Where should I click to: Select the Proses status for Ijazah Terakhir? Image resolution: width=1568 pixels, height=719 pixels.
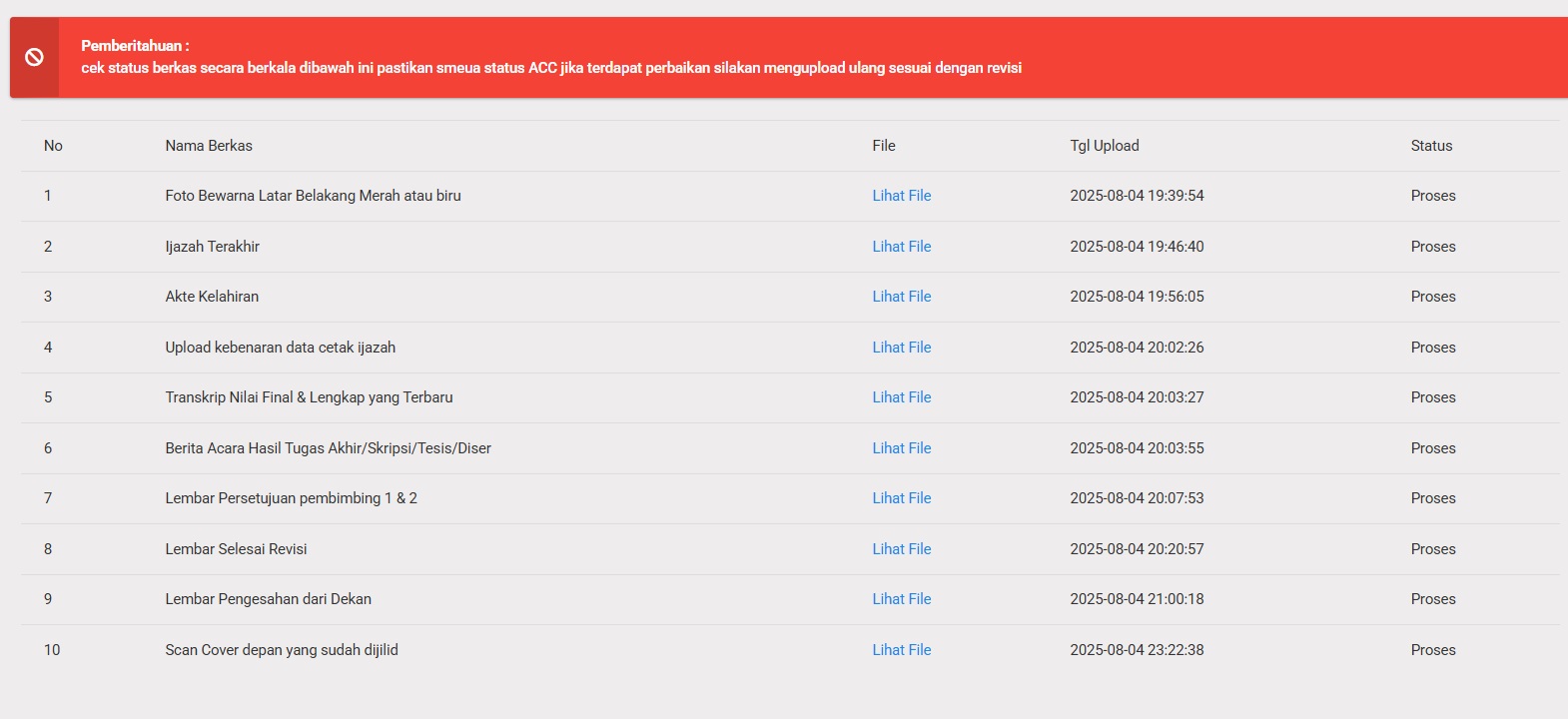(x=1432, y=247)
